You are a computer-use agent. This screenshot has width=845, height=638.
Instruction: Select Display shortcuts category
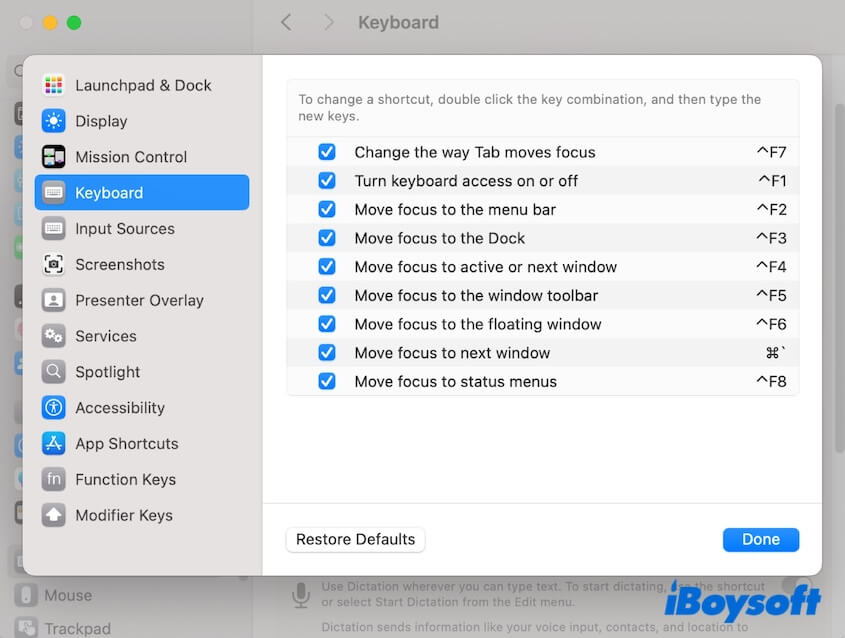[x=142, y=121]
